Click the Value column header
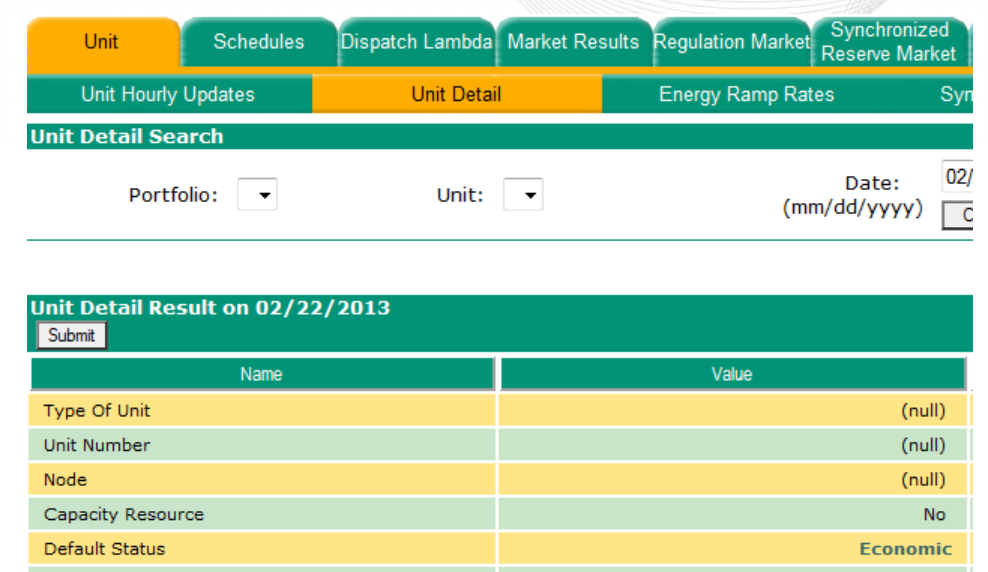 pos(731,374)
